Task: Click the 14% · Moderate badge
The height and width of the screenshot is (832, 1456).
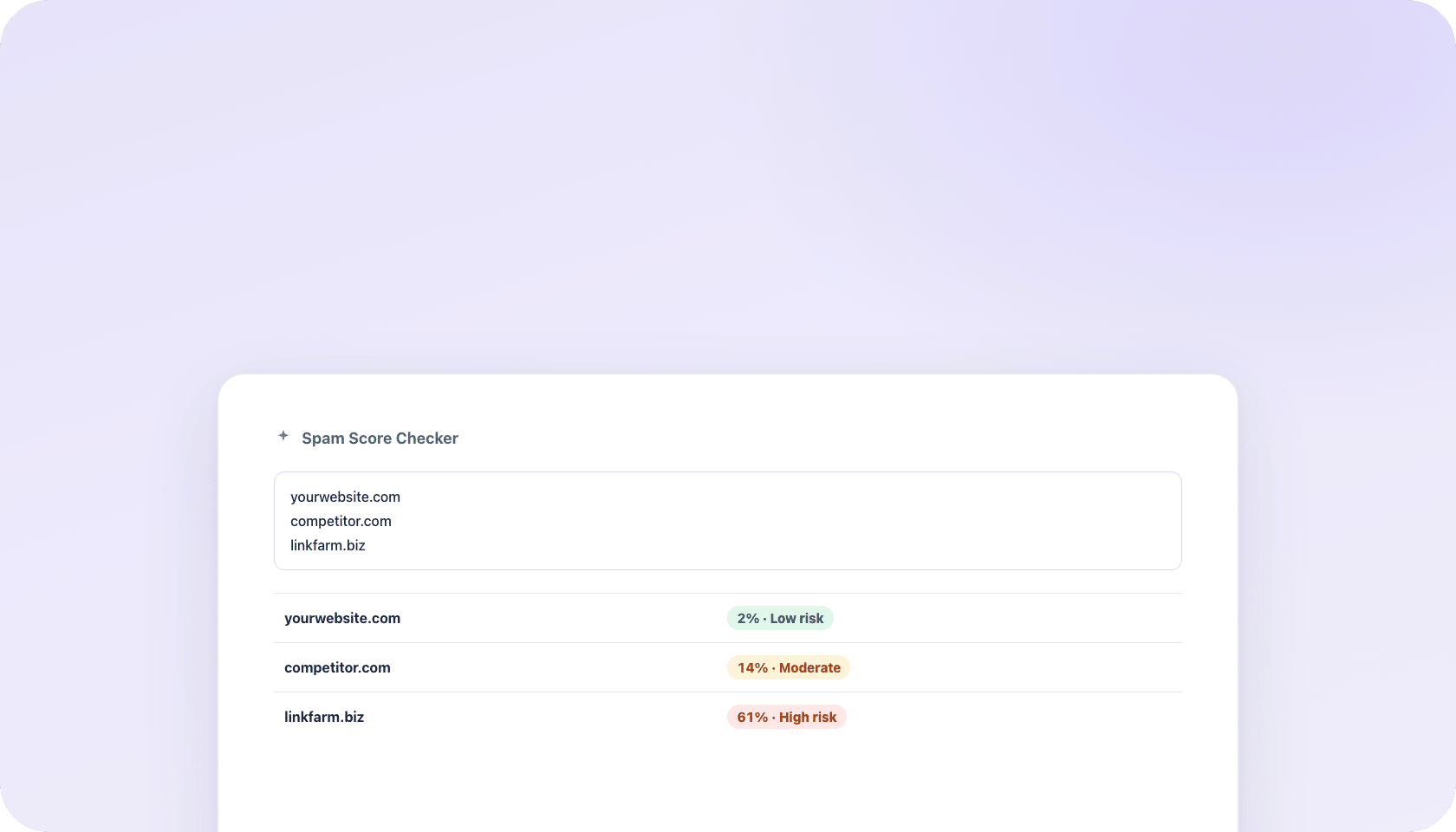Action: click(789, 667)
